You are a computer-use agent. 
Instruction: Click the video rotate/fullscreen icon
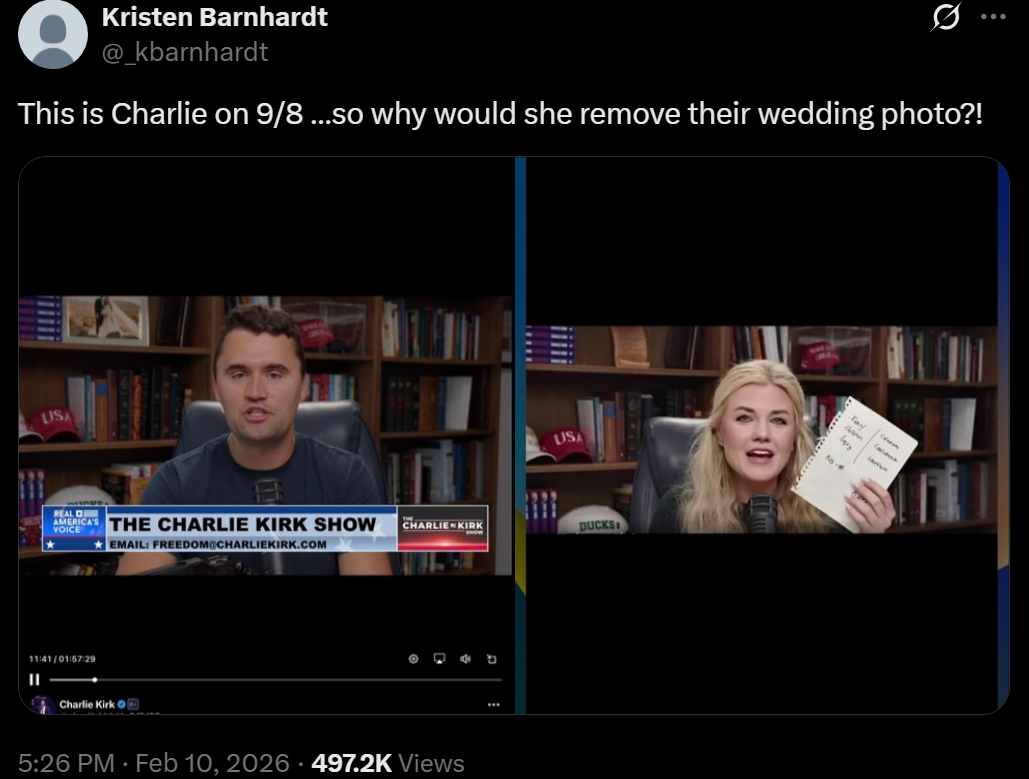click(492, 658)
